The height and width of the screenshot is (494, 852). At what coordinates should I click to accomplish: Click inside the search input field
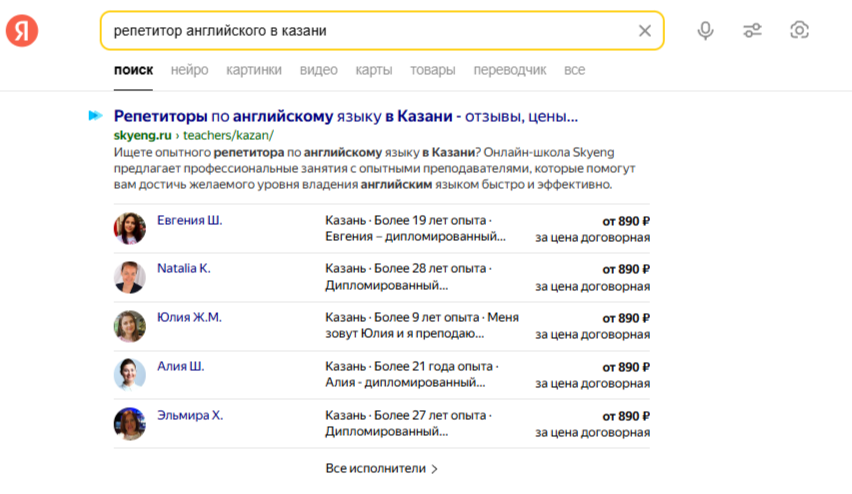(x=370, y=31)
